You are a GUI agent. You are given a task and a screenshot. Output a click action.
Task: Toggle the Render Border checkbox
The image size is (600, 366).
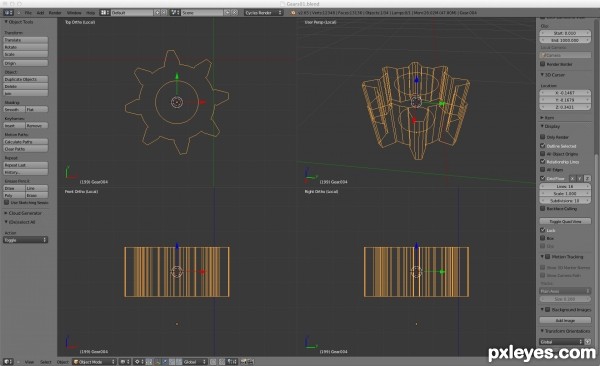(543, 64)
